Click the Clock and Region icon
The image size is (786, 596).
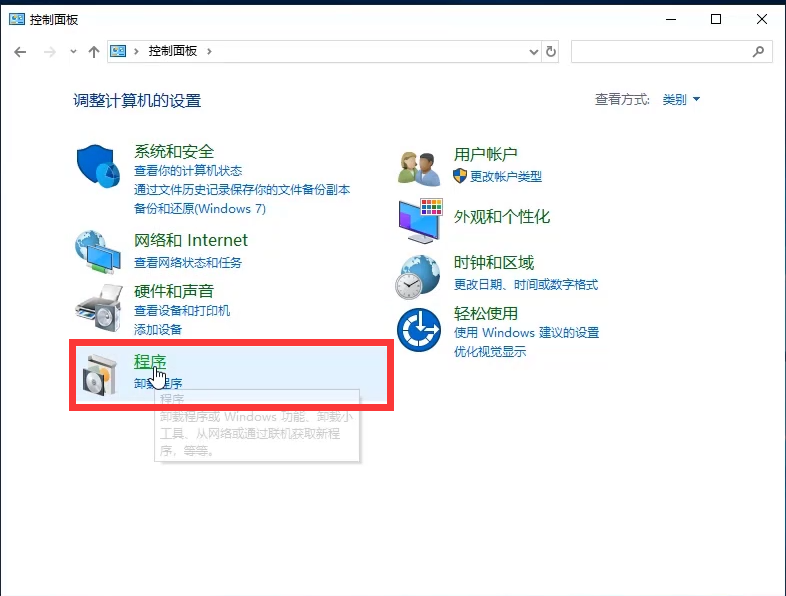click(x=419, y=276)
